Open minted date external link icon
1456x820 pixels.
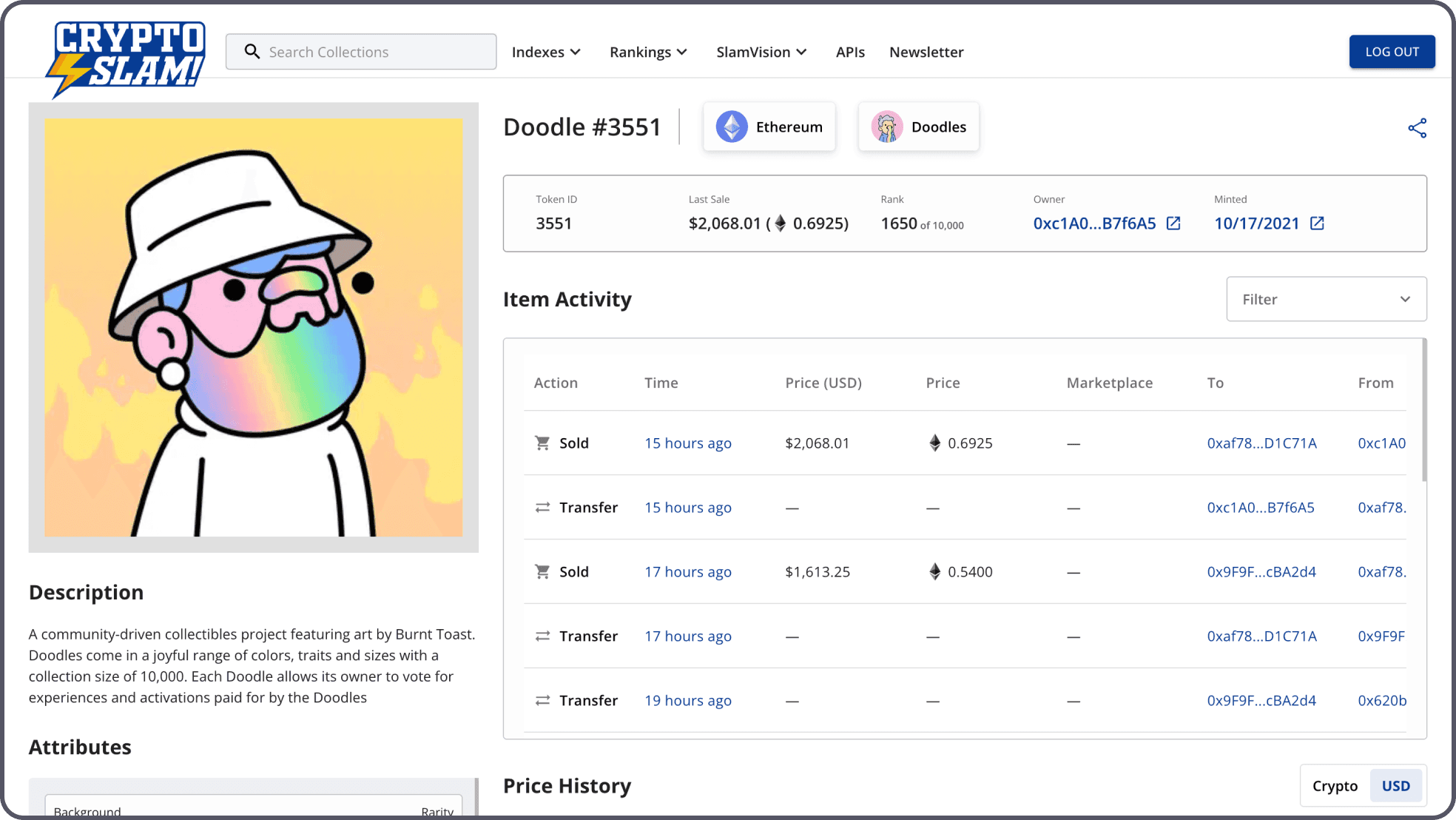pyautogui.click(x=1317, y=224)
